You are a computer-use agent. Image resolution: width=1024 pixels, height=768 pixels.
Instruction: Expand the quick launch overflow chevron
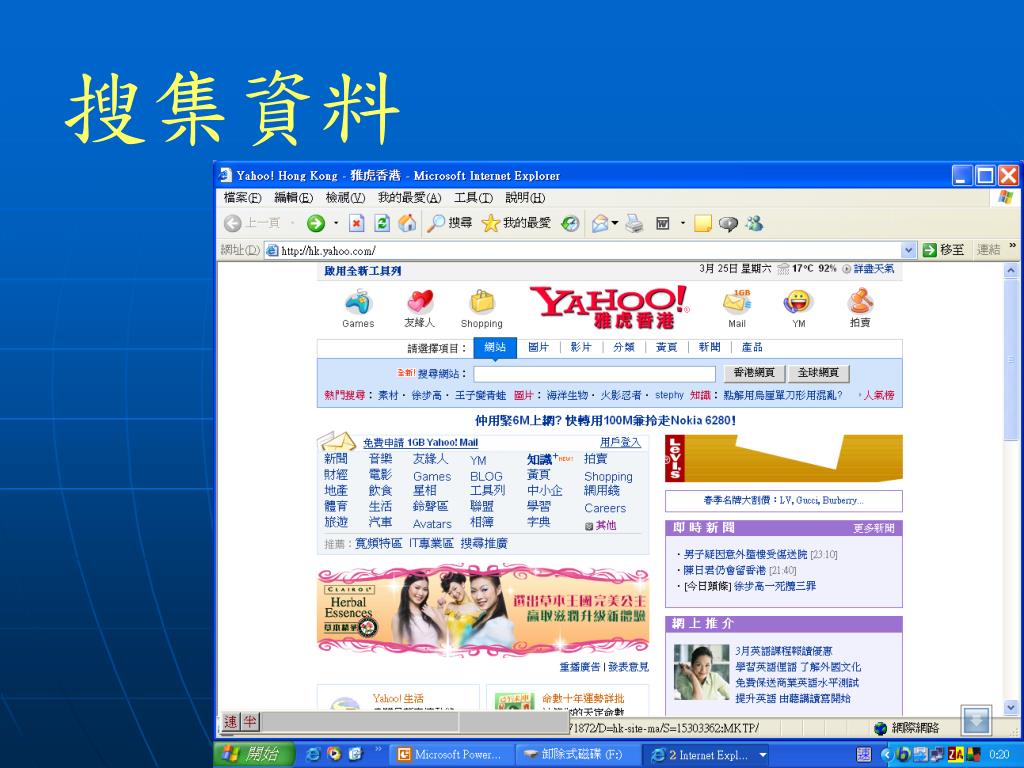click(377, 749)
